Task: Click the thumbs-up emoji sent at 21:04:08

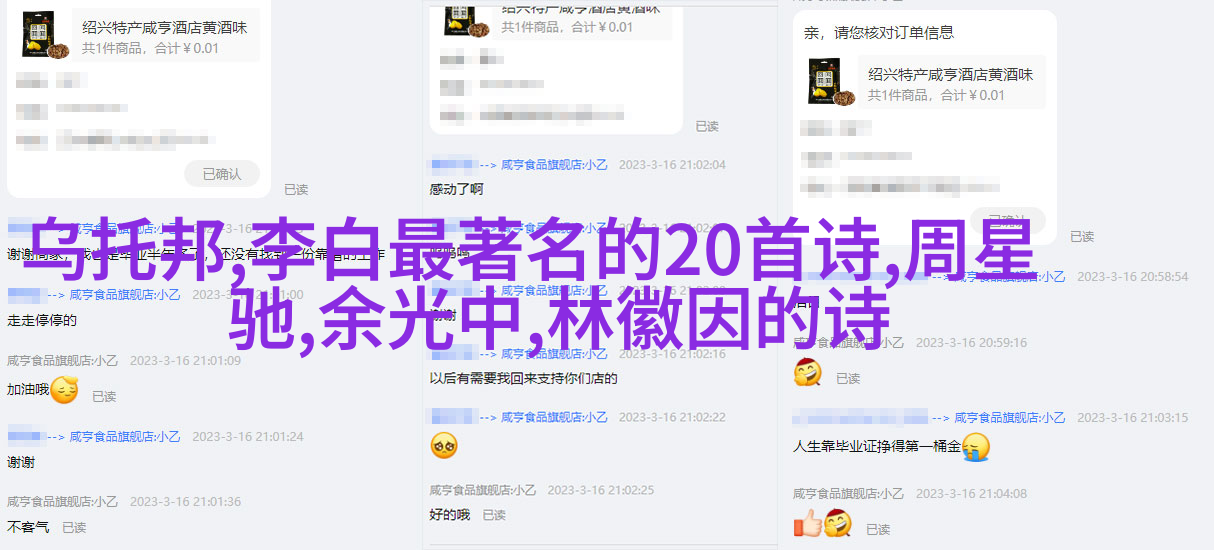Action: 806,523
